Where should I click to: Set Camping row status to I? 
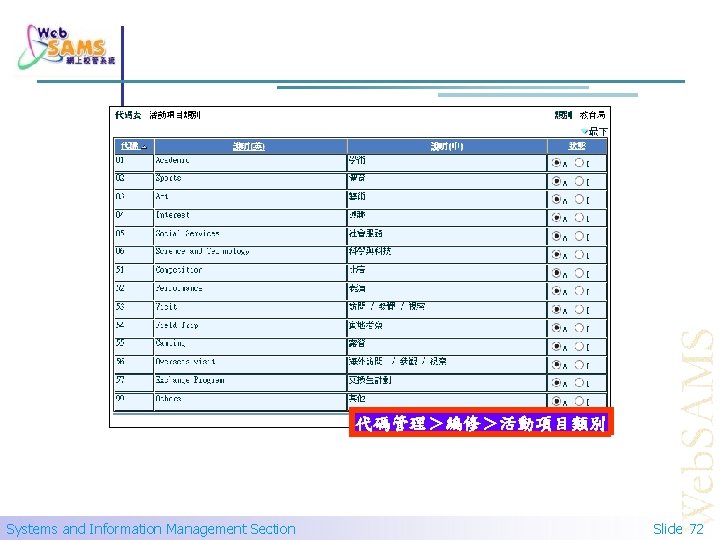pyautogui.click(x=579, y=346)
